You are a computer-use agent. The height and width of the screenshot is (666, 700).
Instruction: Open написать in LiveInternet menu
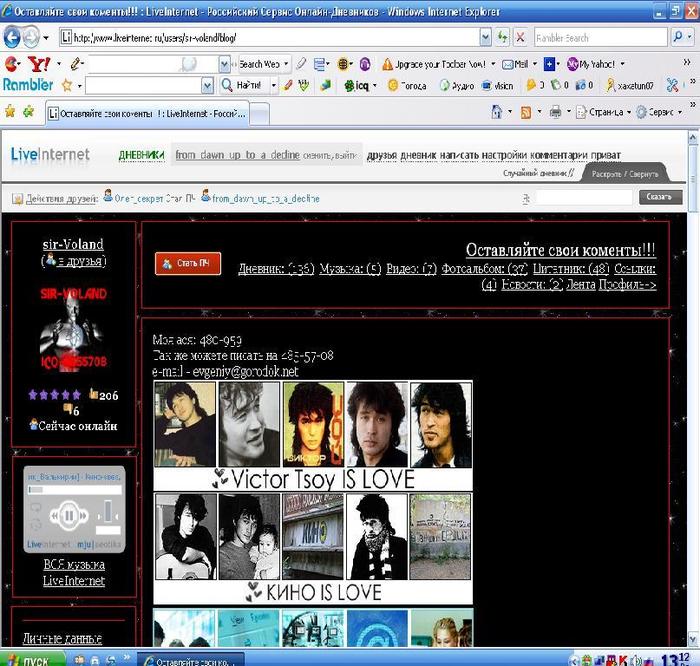[459, 155]
